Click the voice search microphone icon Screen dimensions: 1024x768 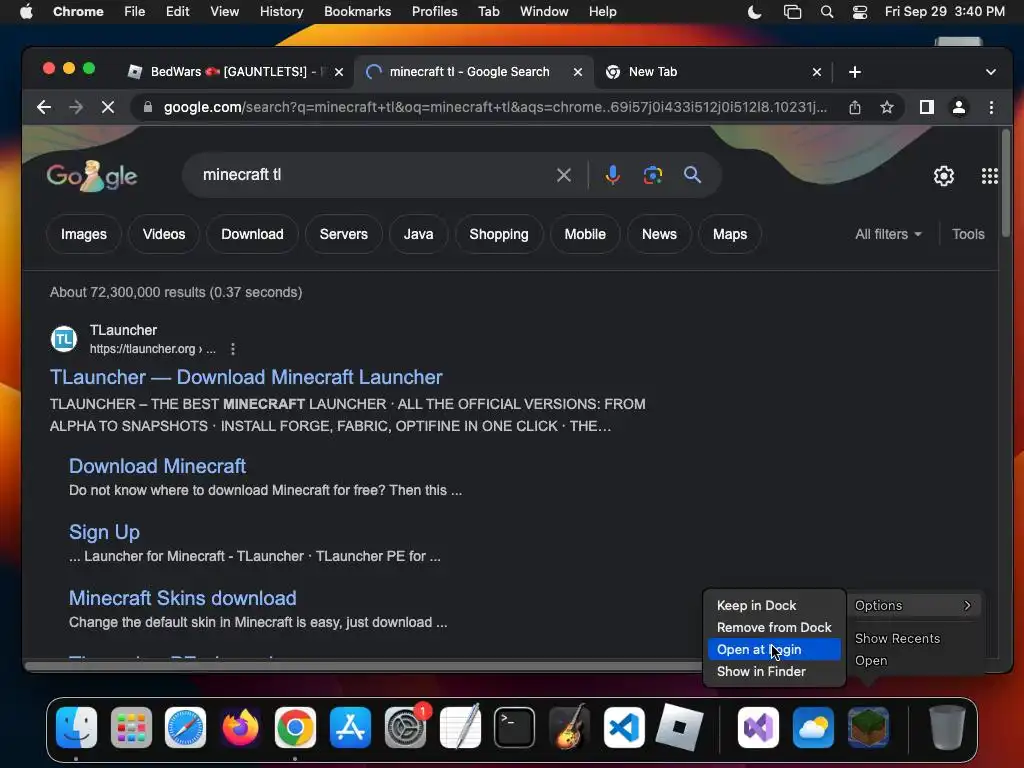click(x=613, y=175)
